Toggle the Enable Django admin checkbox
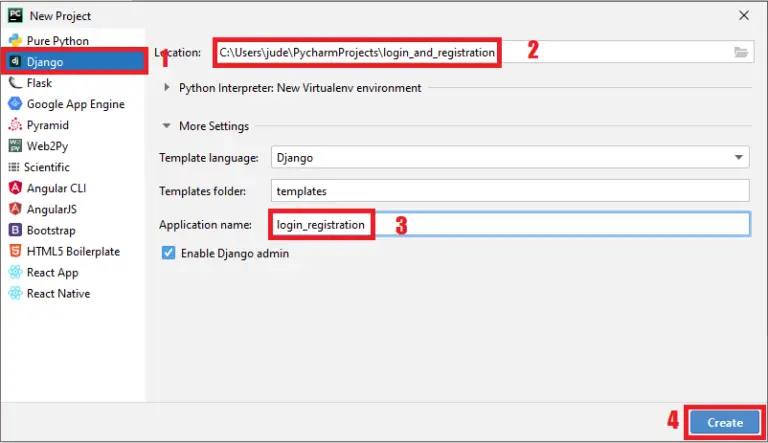 [168, 254]
